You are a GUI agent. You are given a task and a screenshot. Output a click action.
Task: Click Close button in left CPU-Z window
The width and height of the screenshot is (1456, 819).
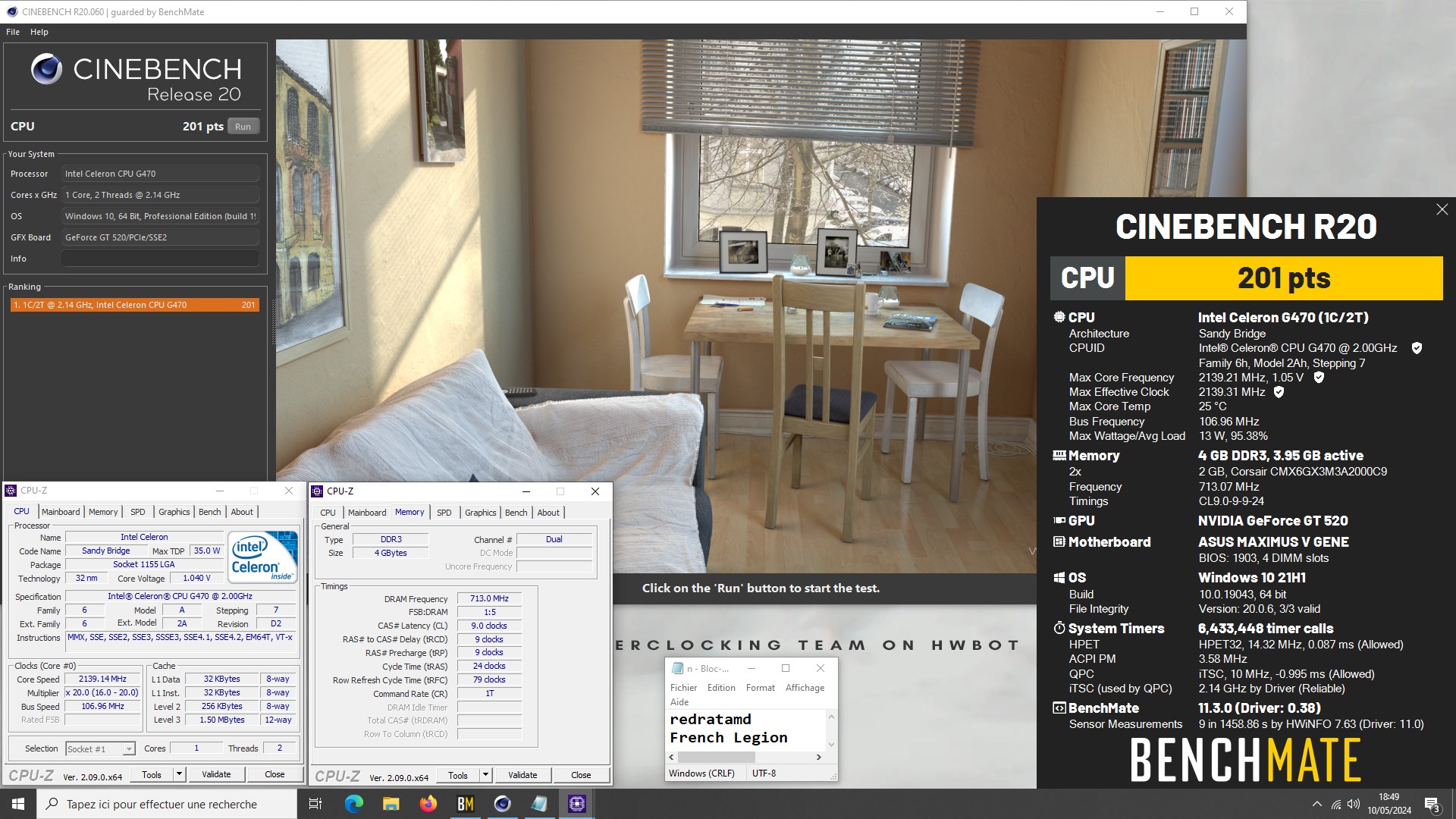[275, 774]
